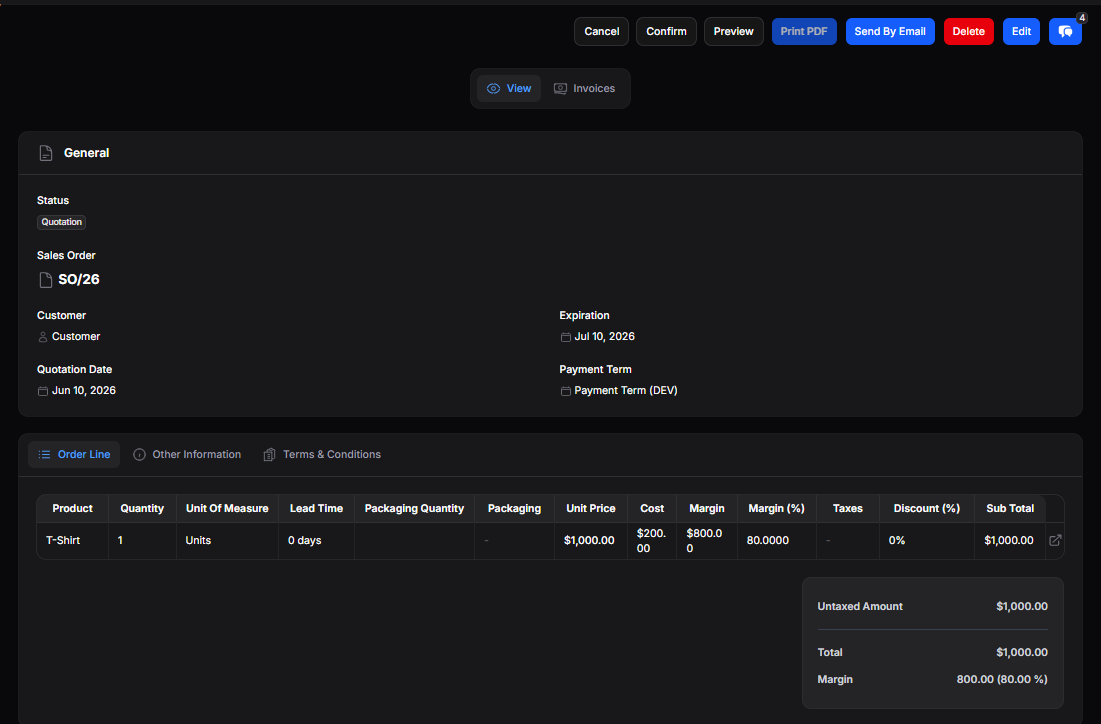Screen dimensions: 1101x724
Task: Click the expiration date Jul 10, 2026
Action: (605, 336)
